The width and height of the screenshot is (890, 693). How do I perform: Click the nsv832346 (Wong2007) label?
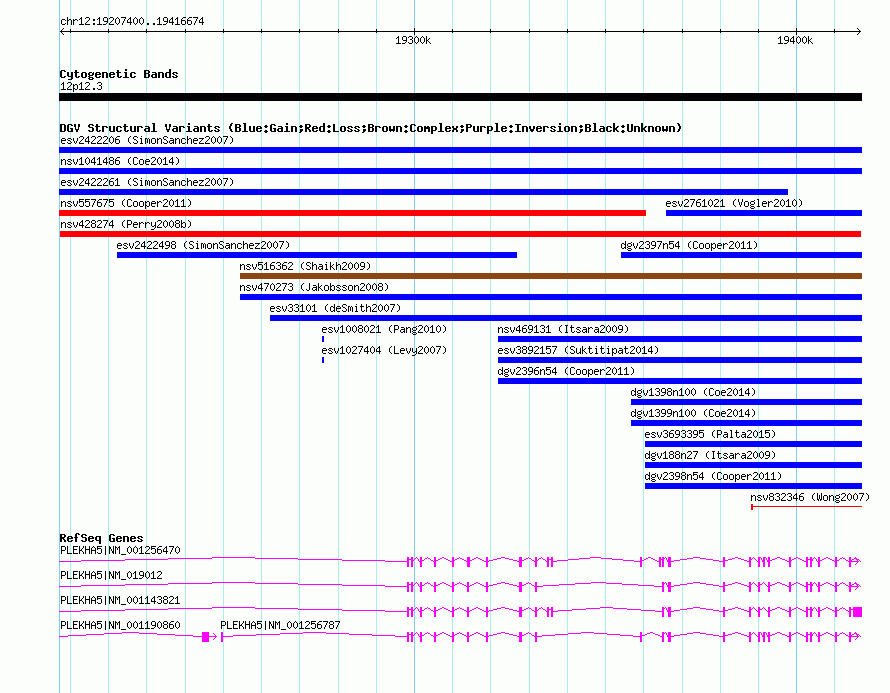tap(810, 497)
